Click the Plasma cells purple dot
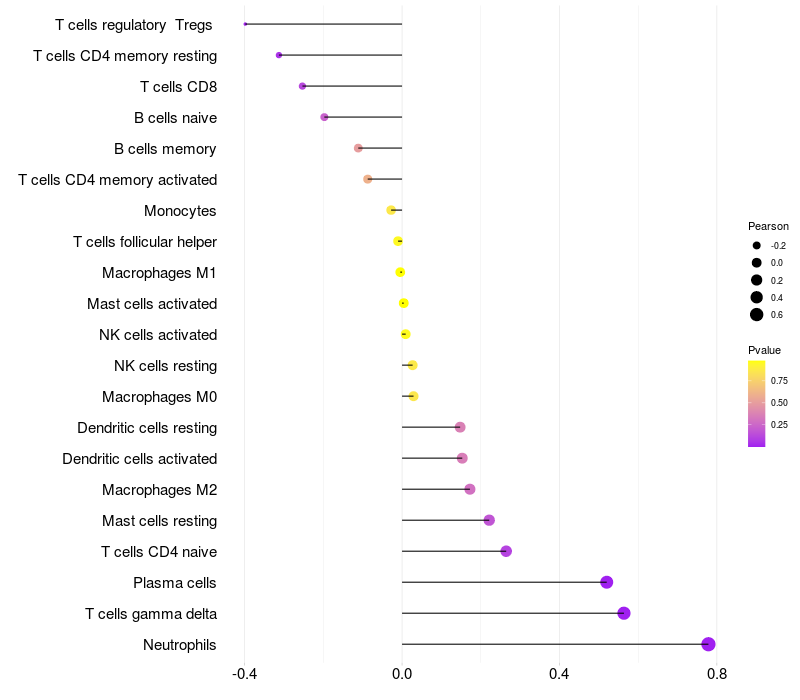 [x=606, y=582]
